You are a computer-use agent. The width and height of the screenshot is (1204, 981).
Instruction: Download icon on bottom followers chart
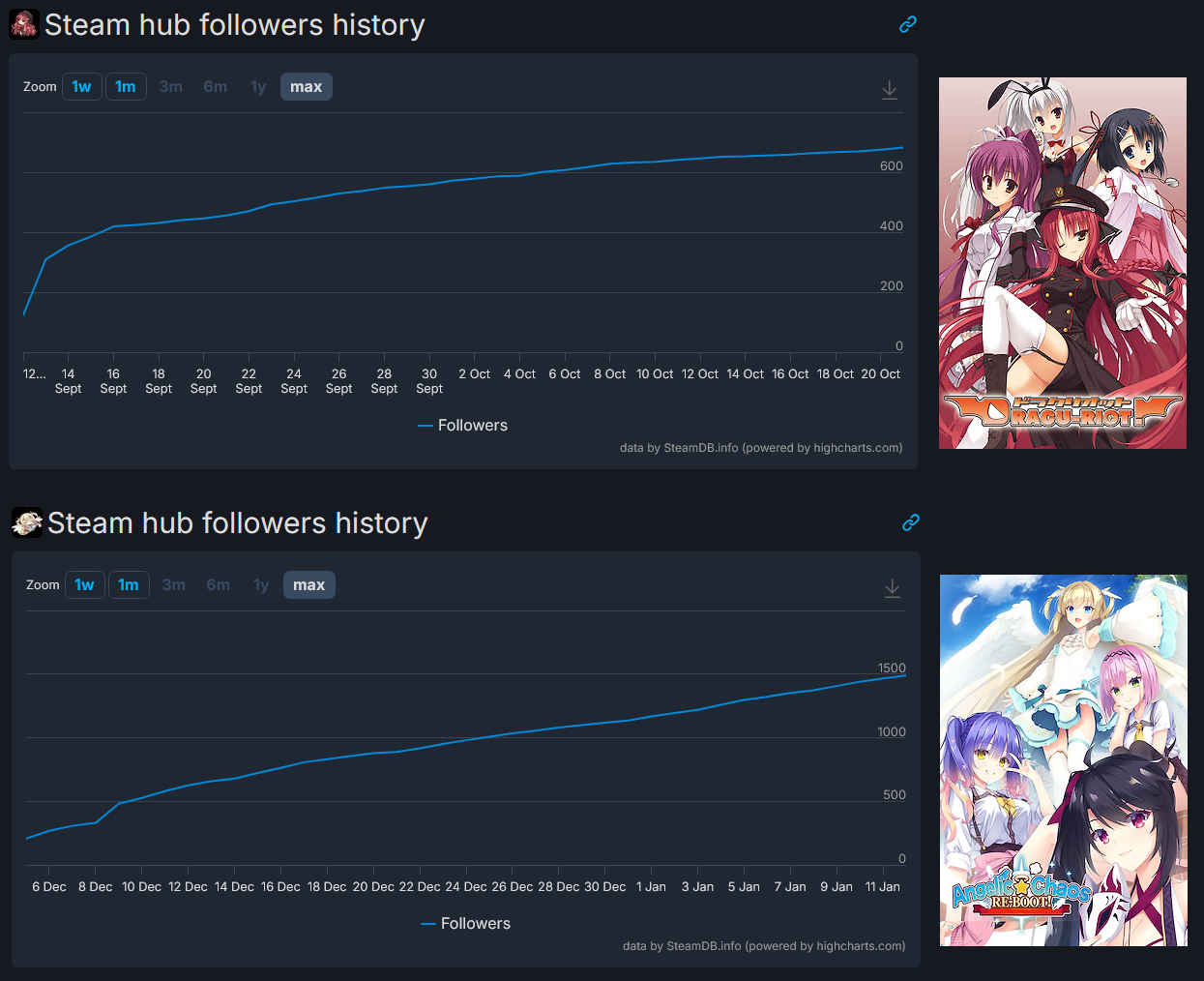point(893,588)
